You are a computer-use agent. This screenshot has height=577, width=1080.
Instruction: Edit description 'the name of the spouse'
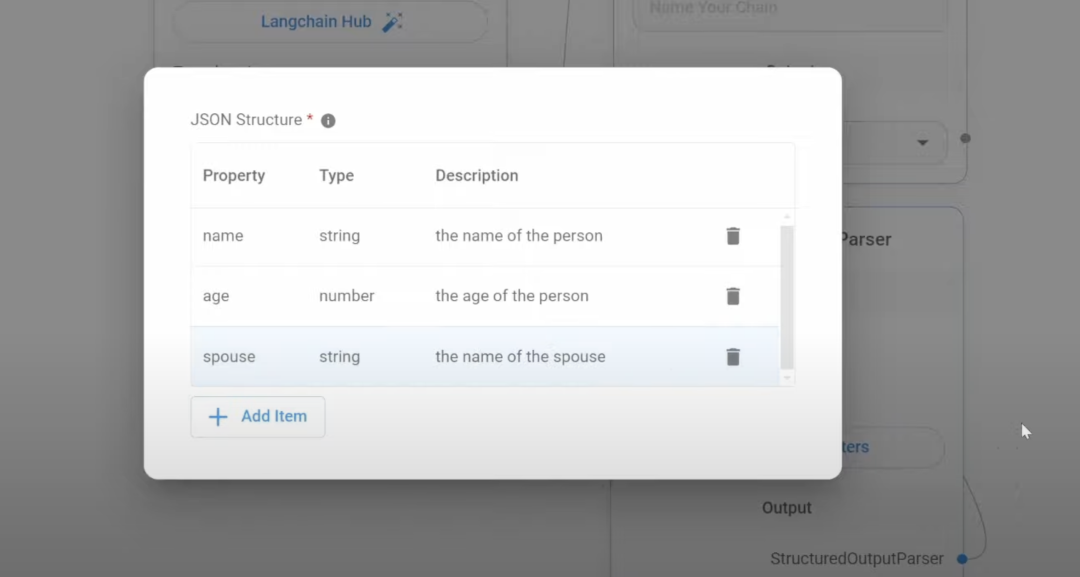tap(520, 357)
